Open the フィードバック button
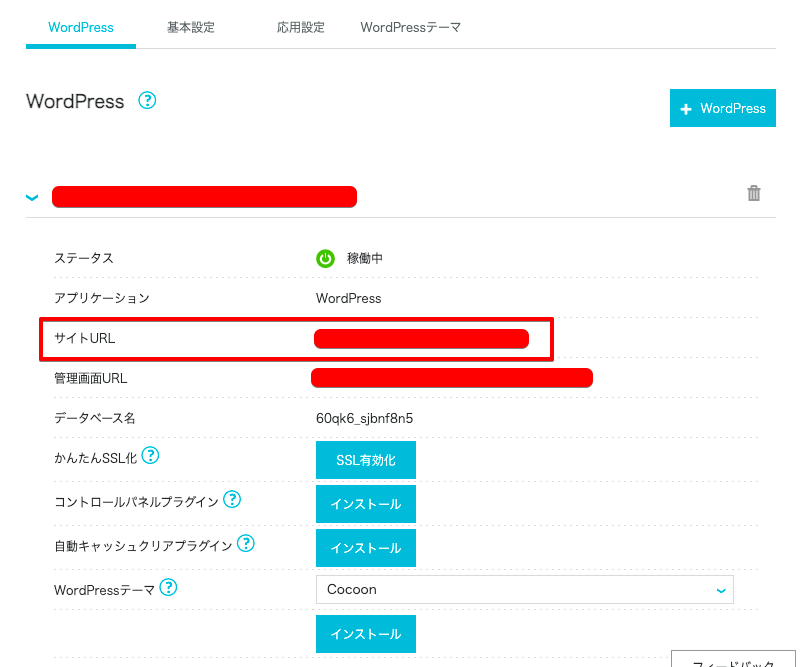The image size is (804, 667). 733,660
